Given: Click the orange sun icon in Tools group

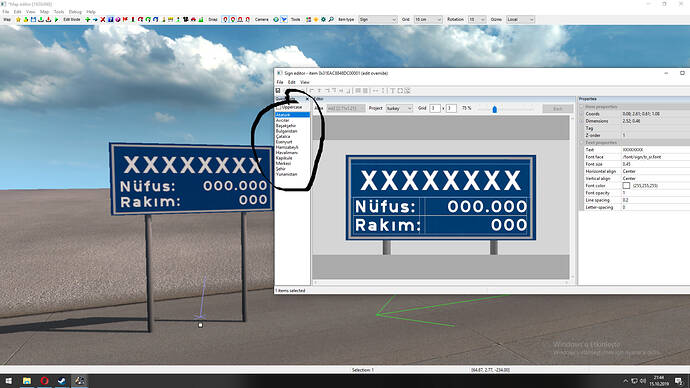Looking at the screenshot, I should click(x=316, y=19).
